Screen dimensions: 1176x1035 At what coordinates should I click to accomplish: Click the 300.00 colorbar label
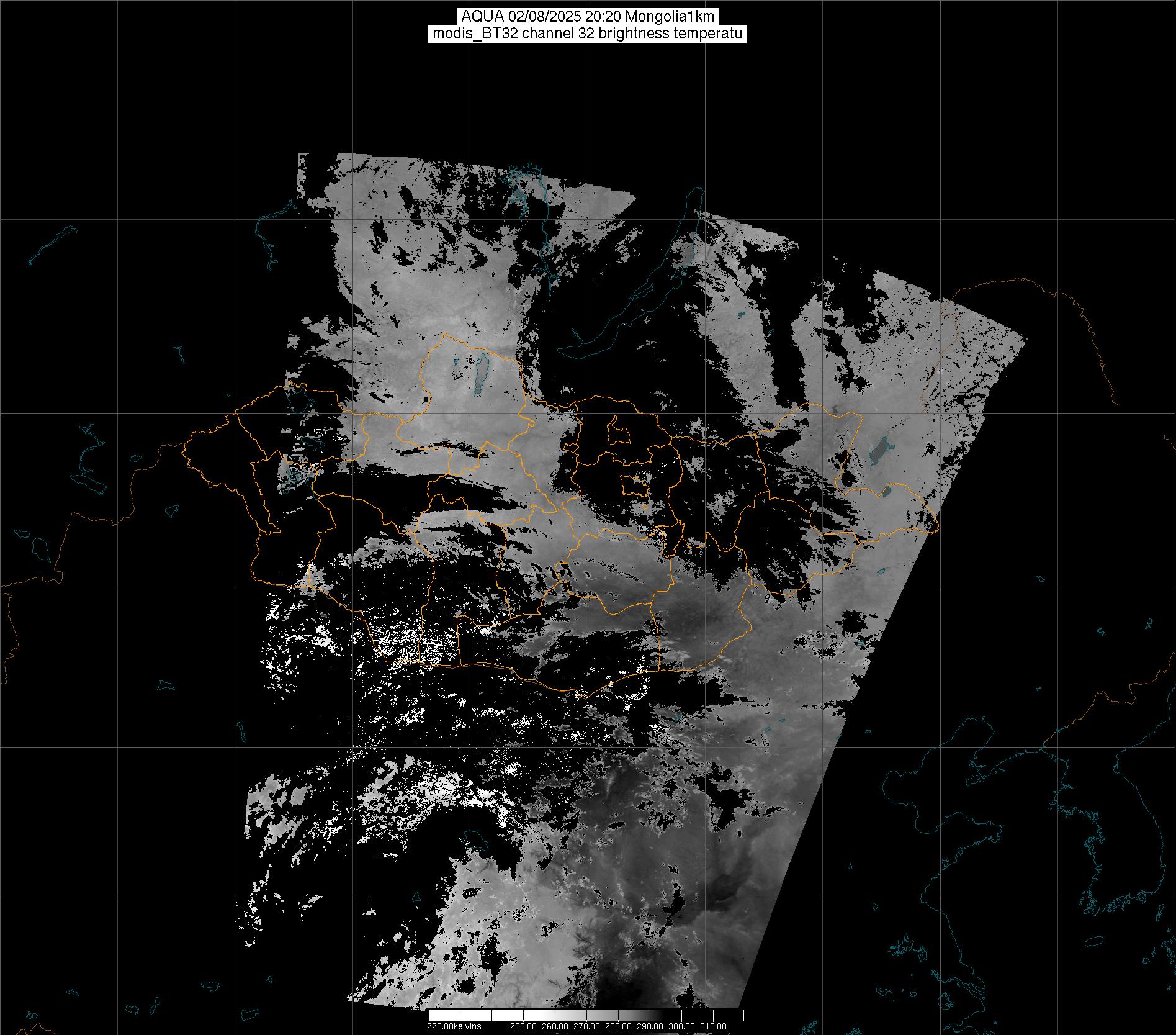click(681, 1026)
